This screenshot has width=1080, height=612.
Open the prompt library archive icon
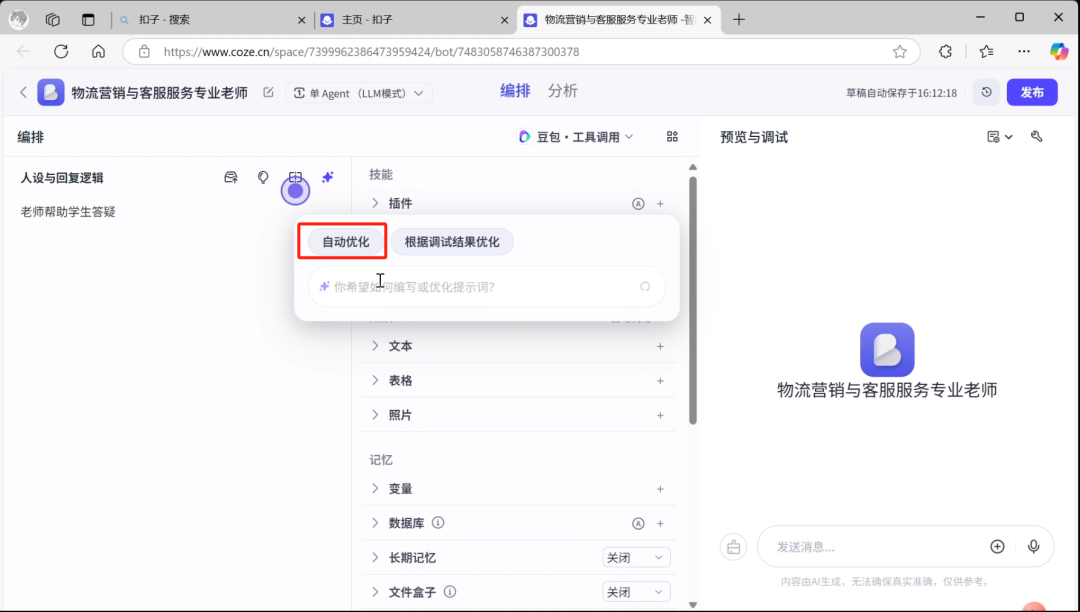point(230,177)
